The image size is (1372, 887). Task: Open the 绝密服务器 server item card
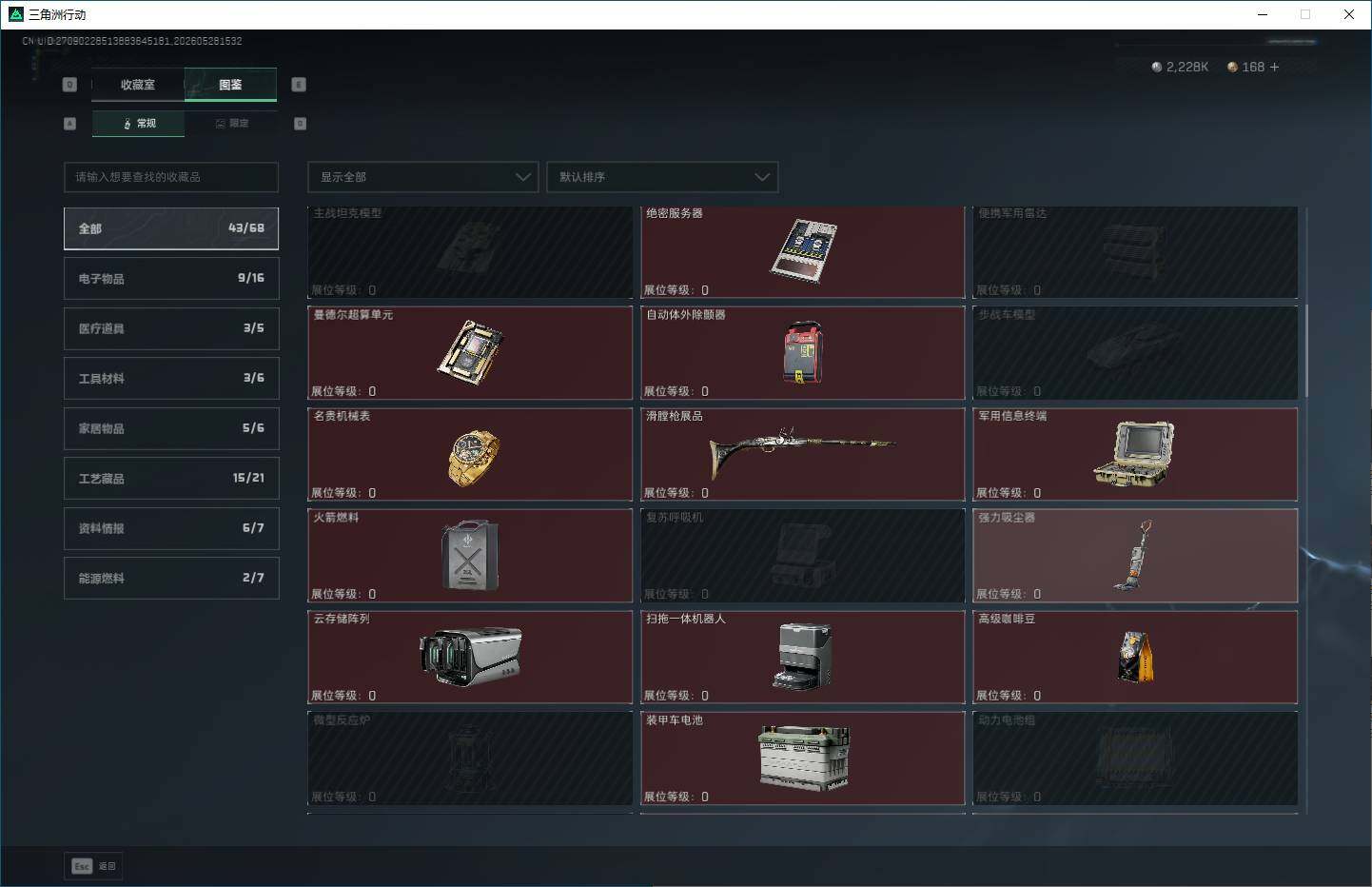[x=802, y=252]
